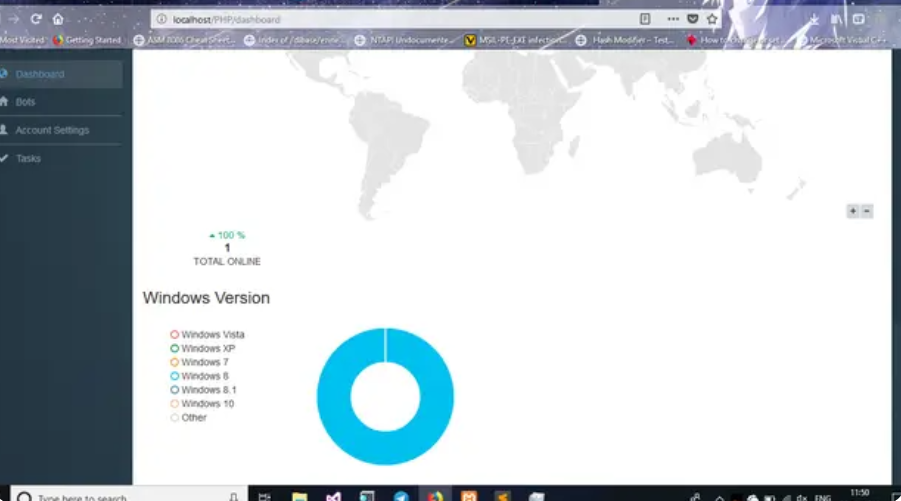Reload the page in browser
Viewport: 901px width, 501px height.
36,19
